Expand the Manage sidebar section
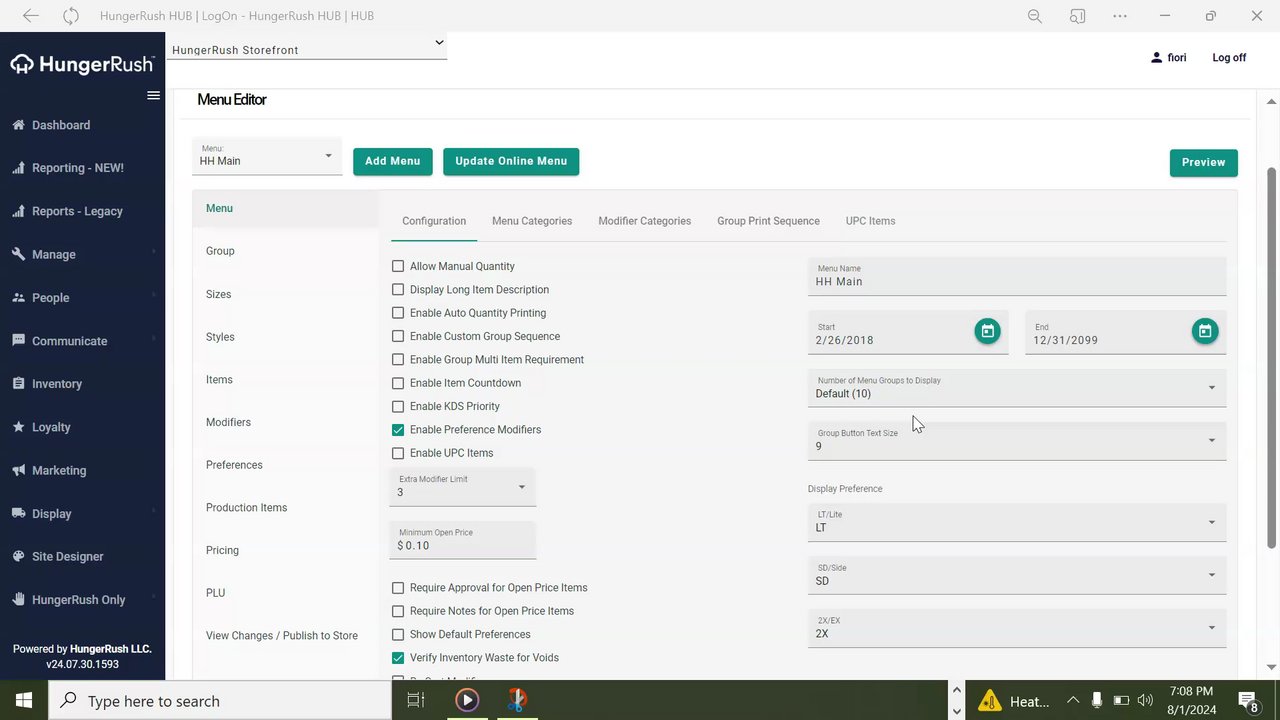1280x720 pixels. tap(82, 254)
